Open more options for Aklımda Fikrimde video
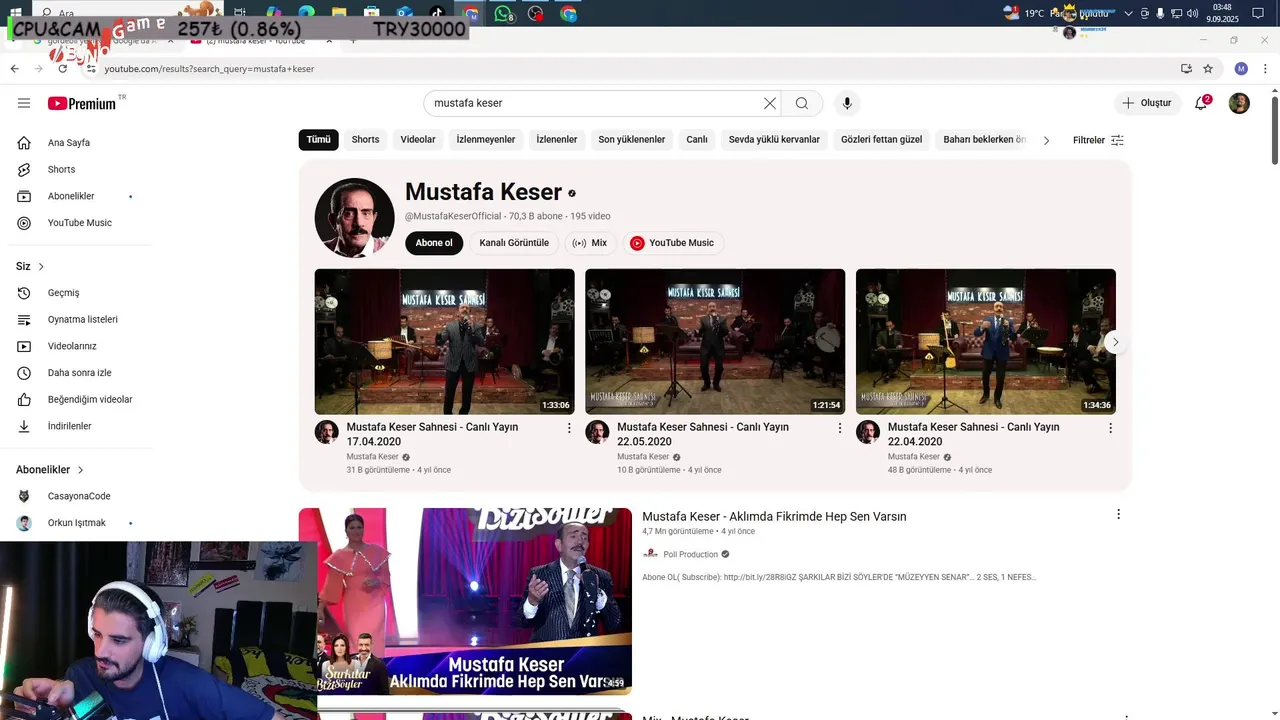 pos(1118,515)
